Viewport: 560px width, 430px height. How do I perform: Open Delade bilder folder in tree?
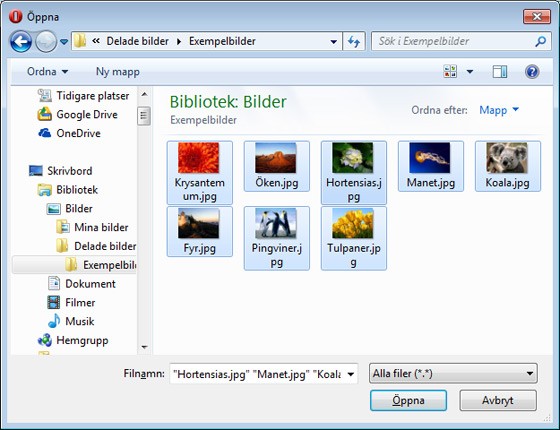96,246
